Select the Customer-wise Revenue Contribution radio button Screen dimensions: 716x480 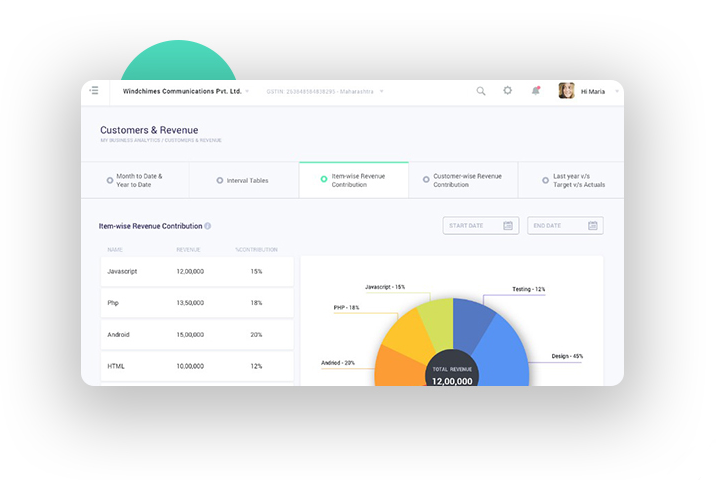[426, 180]
